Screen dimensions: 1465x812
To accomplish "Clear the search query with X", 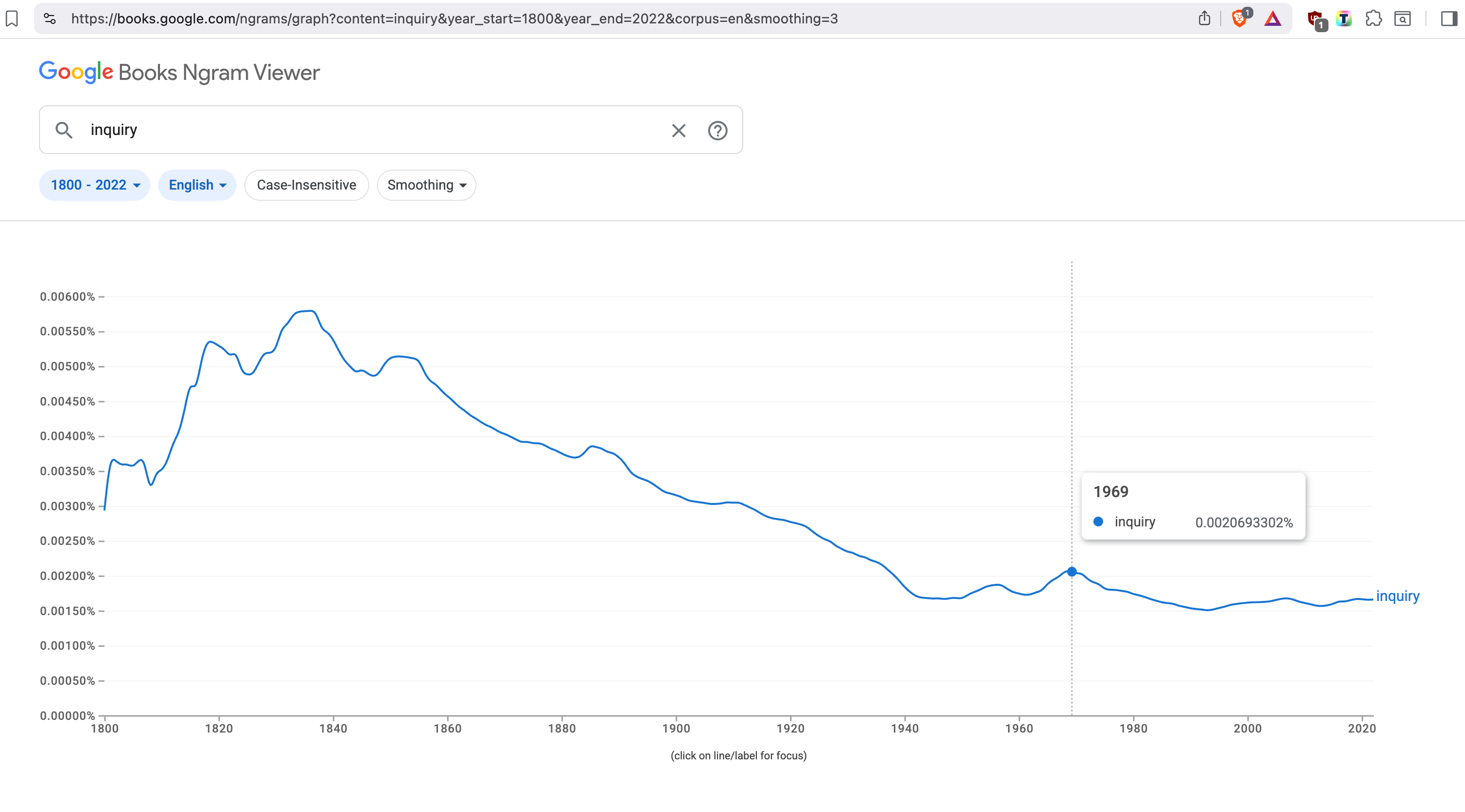I will pyautogui.click(x=678, y=131).
